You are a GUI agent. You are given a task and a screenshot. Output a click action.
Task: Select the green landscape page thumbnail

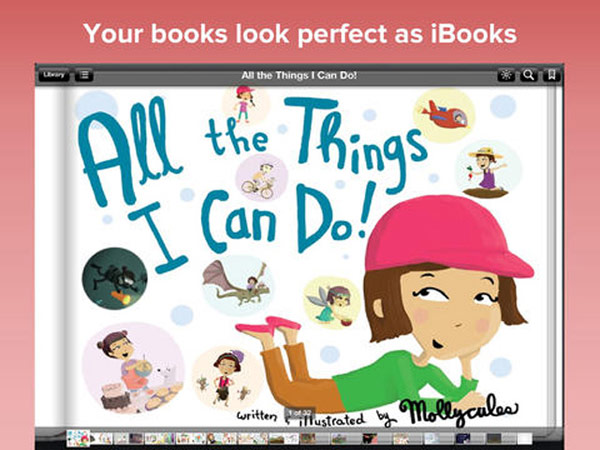coord(339,439)
